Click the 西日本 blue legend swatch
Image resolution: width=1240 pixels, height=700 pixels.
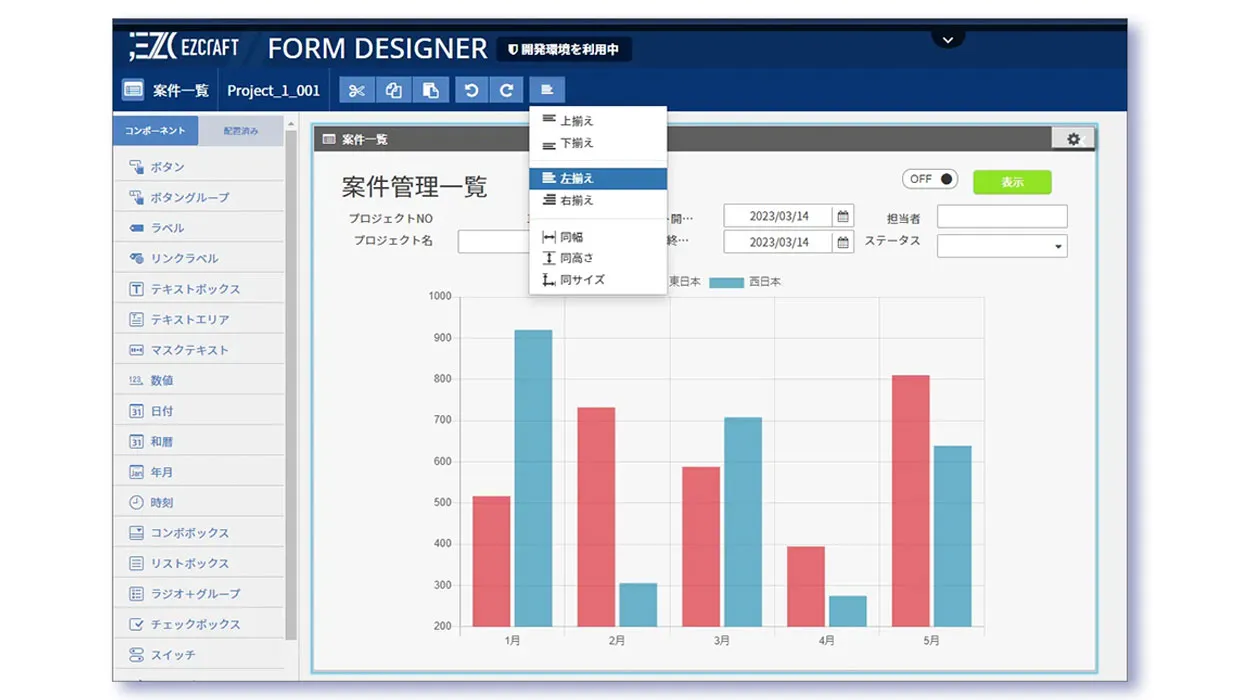[x=726, y=283]
